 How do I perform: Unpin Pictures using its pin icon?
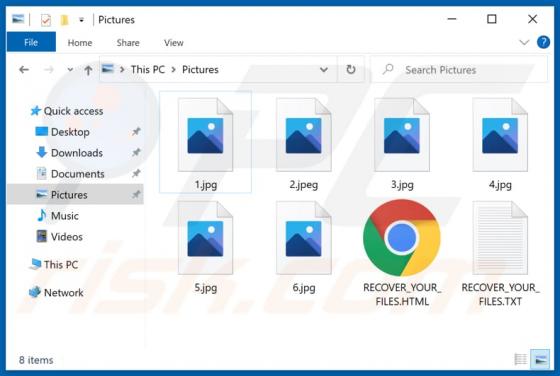[x=136, y=195]
